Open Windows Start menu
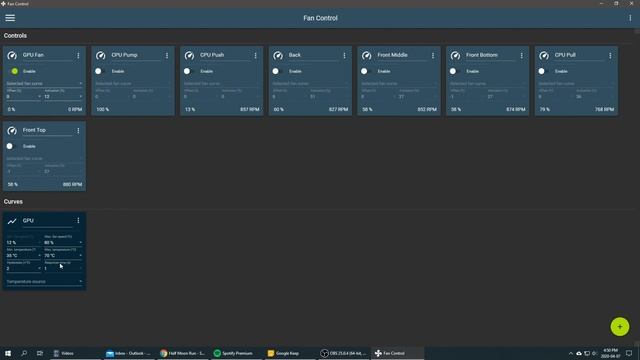 tap(8, 353)
